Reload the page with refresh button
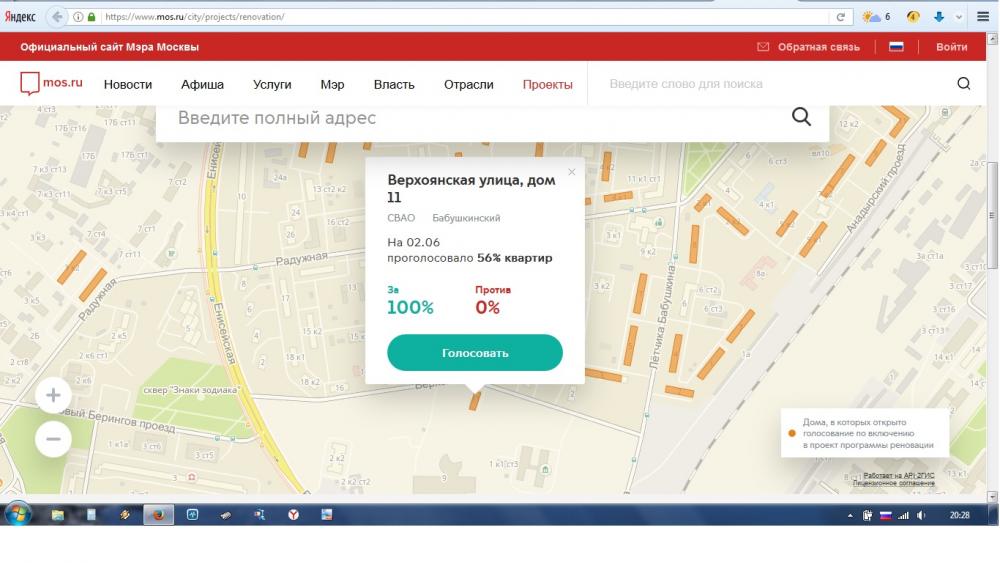This screenshot has width=1000, height=563. (842, 17)
